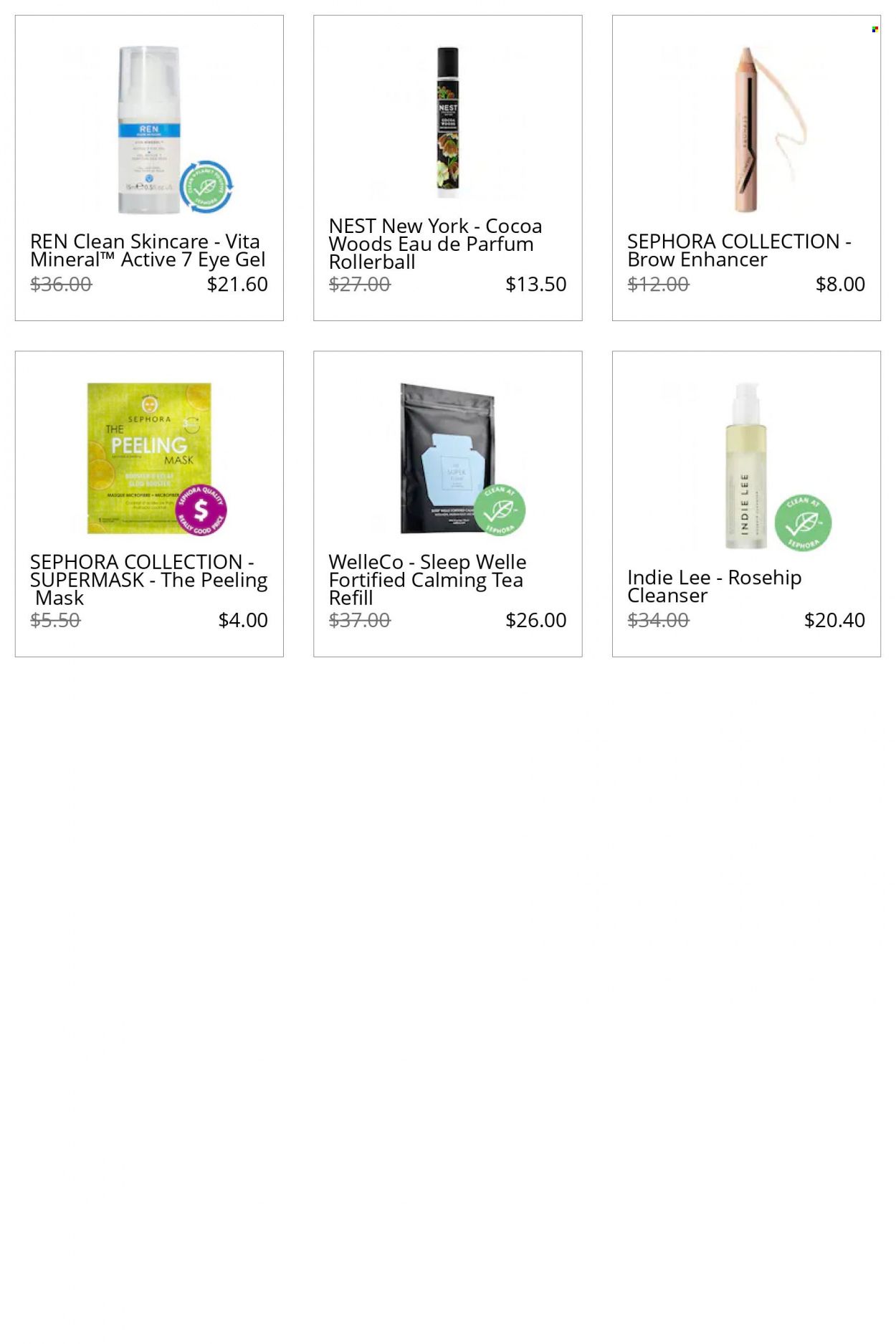Open the REN Vita Mineral Eye Gel image

pyautogui.click(x=149, y=130)
